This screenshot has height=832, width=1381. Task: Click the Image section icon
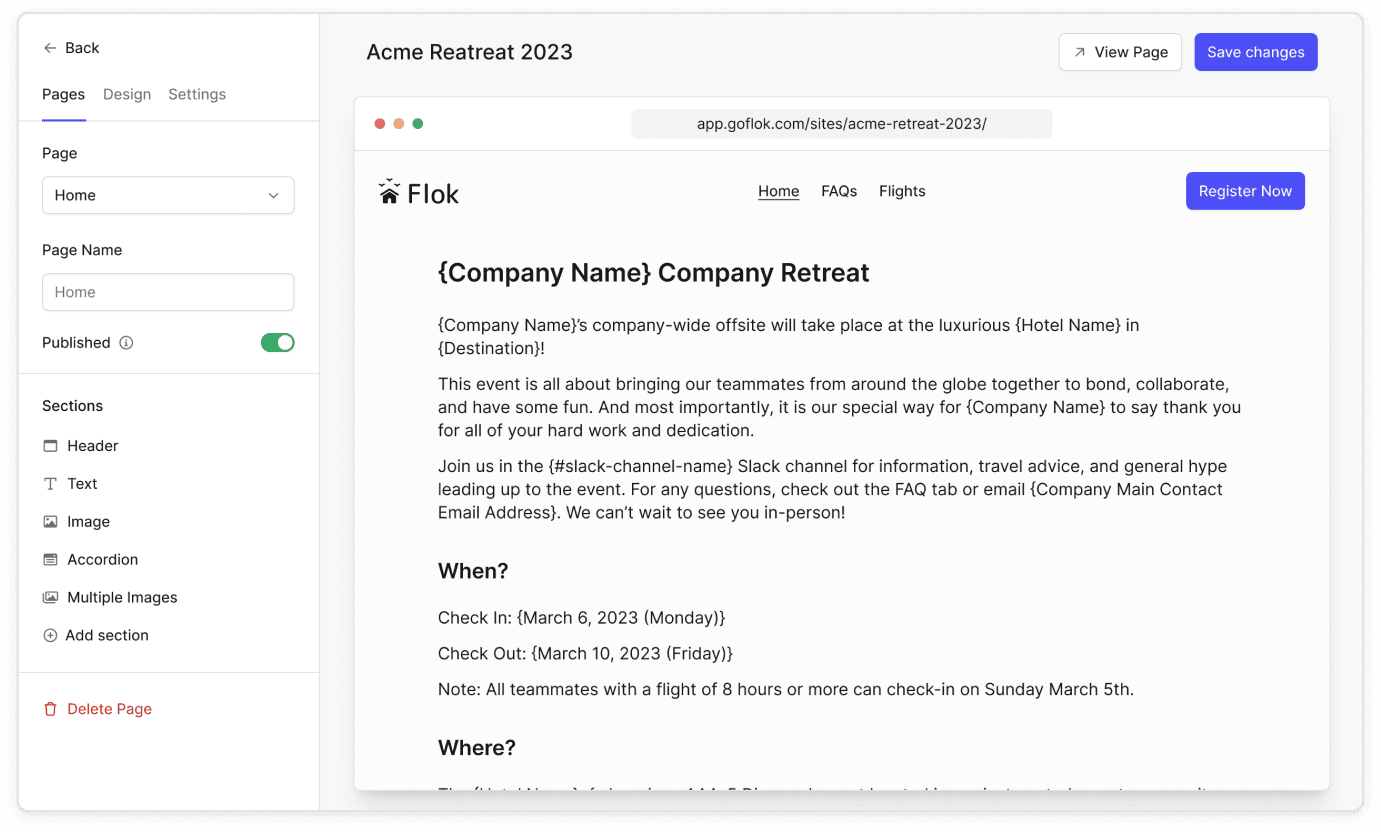[50, 522]
